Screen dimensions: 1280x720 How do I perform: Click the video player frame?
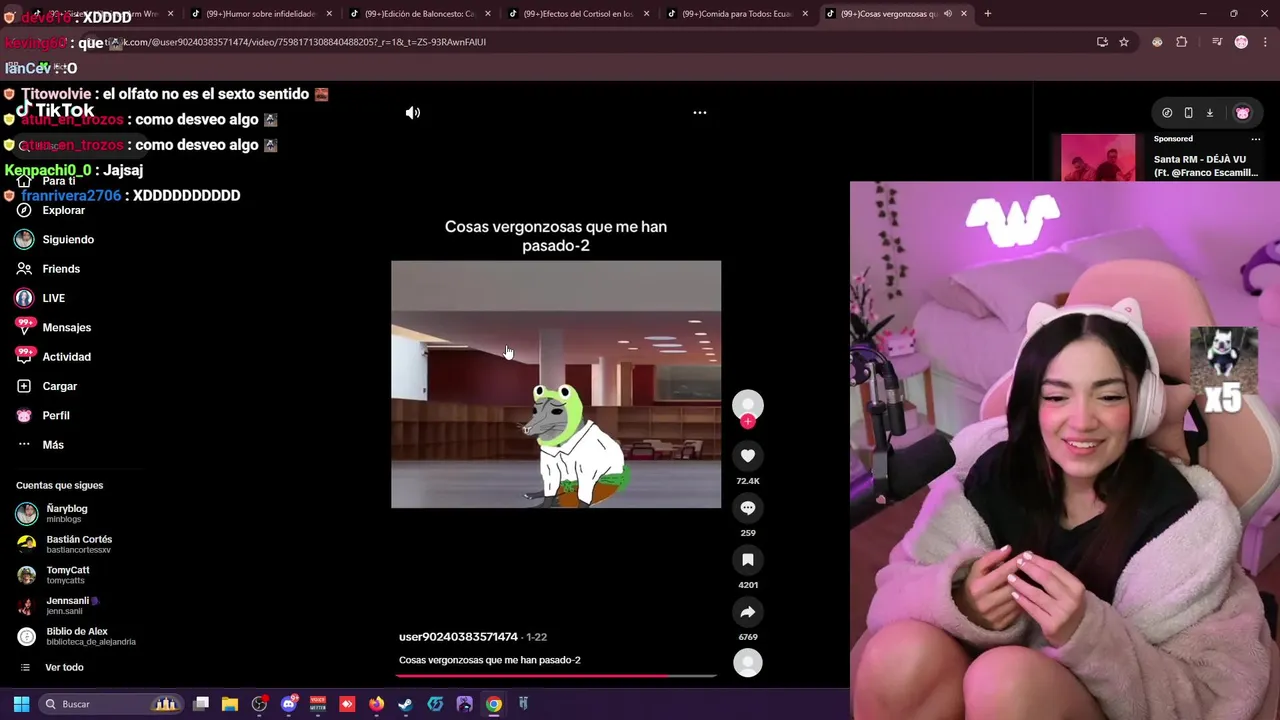coord(556,384)
